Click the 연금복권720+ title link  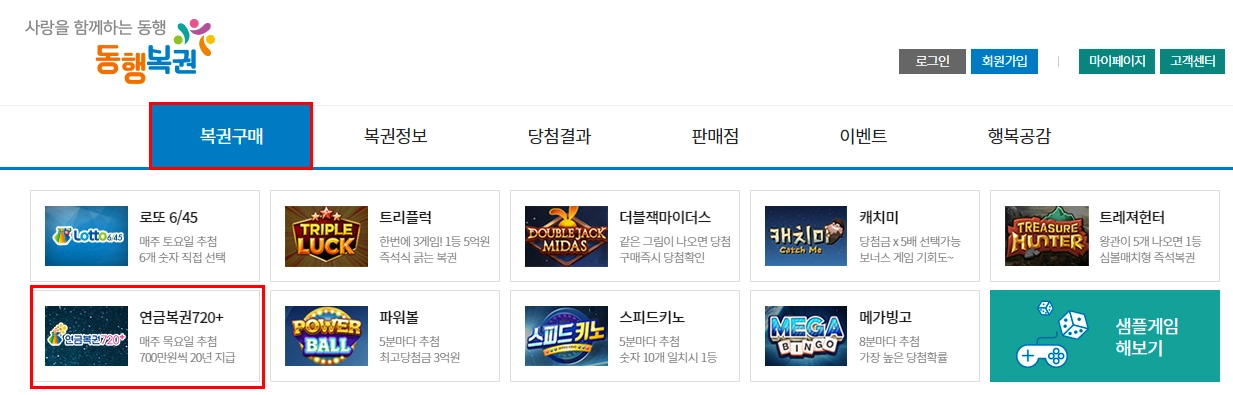[182, 317]
